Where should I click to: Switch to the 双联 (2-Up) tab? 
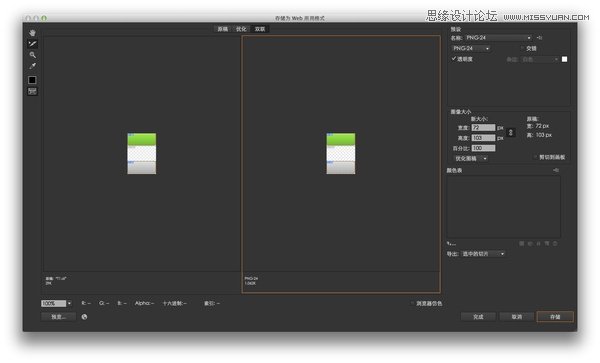point(260,29)
